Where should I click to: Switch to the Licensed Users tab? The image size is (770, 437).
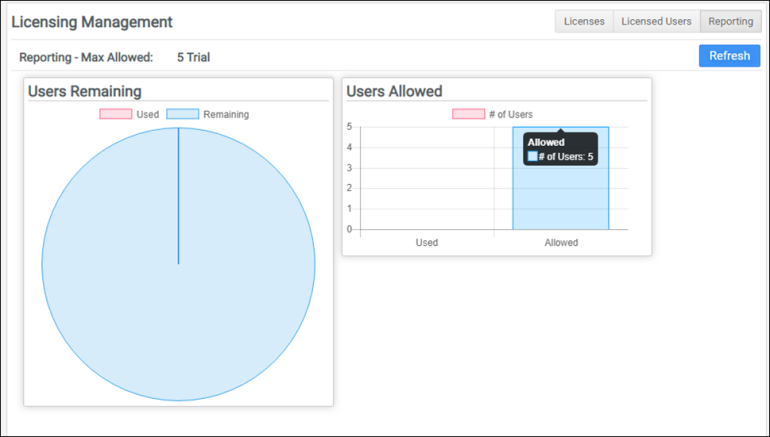[x=656, y=22]
